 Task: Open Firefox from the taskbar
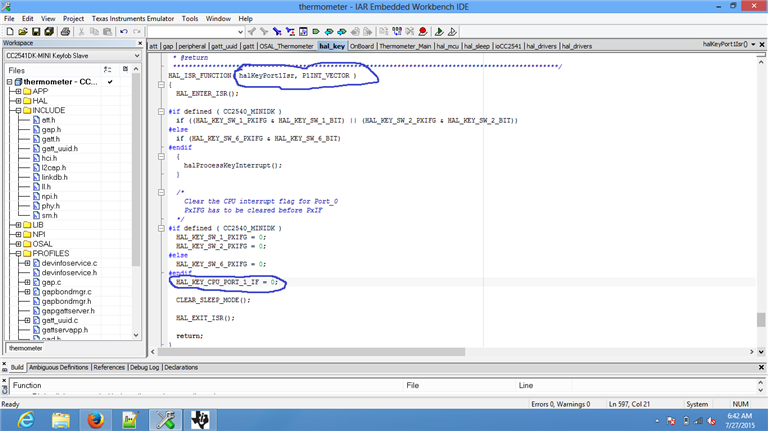click(96, 420)
